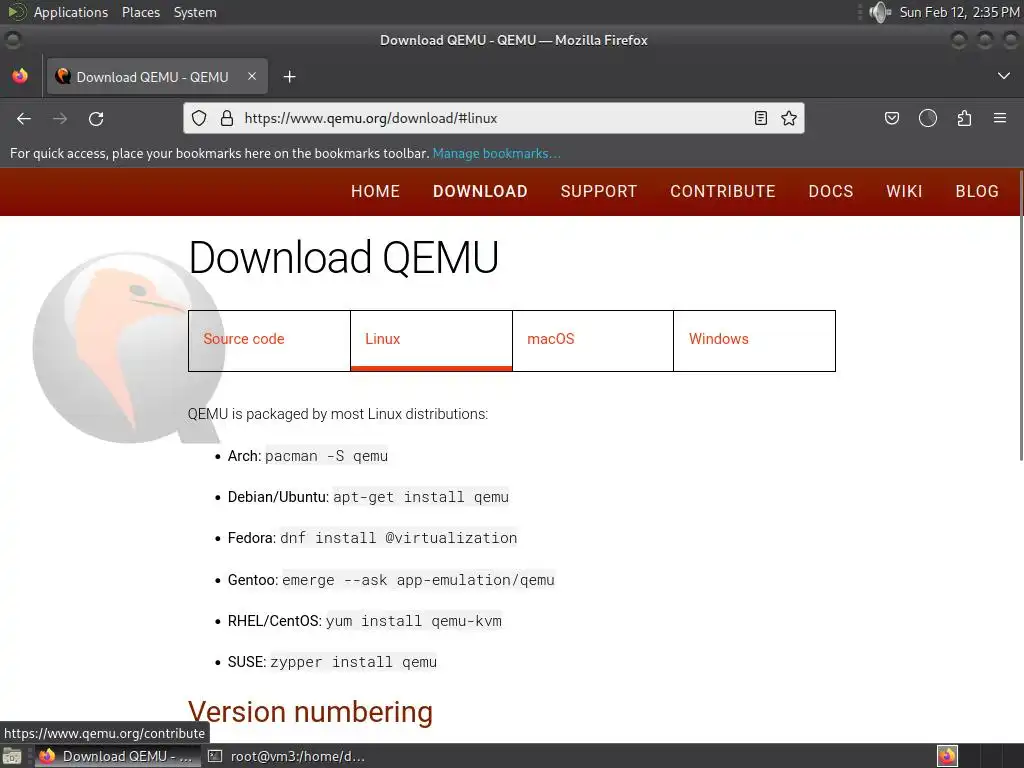Open DOWNLOAD in site navigation

tap(480, 191)
